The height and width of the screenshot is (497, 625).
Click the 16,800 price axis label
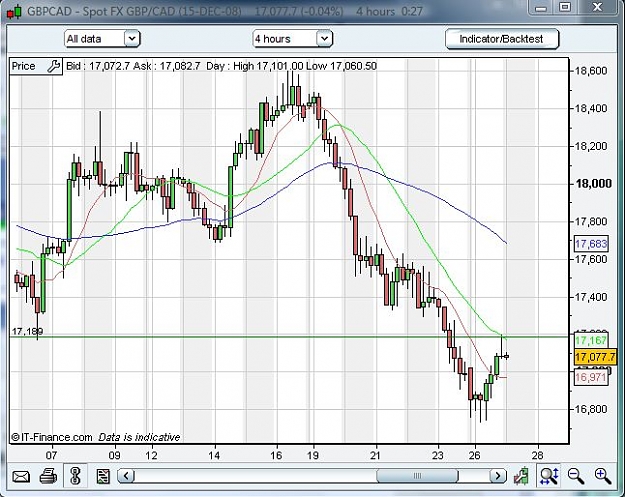pyautogui.click(x=591, y=409)
